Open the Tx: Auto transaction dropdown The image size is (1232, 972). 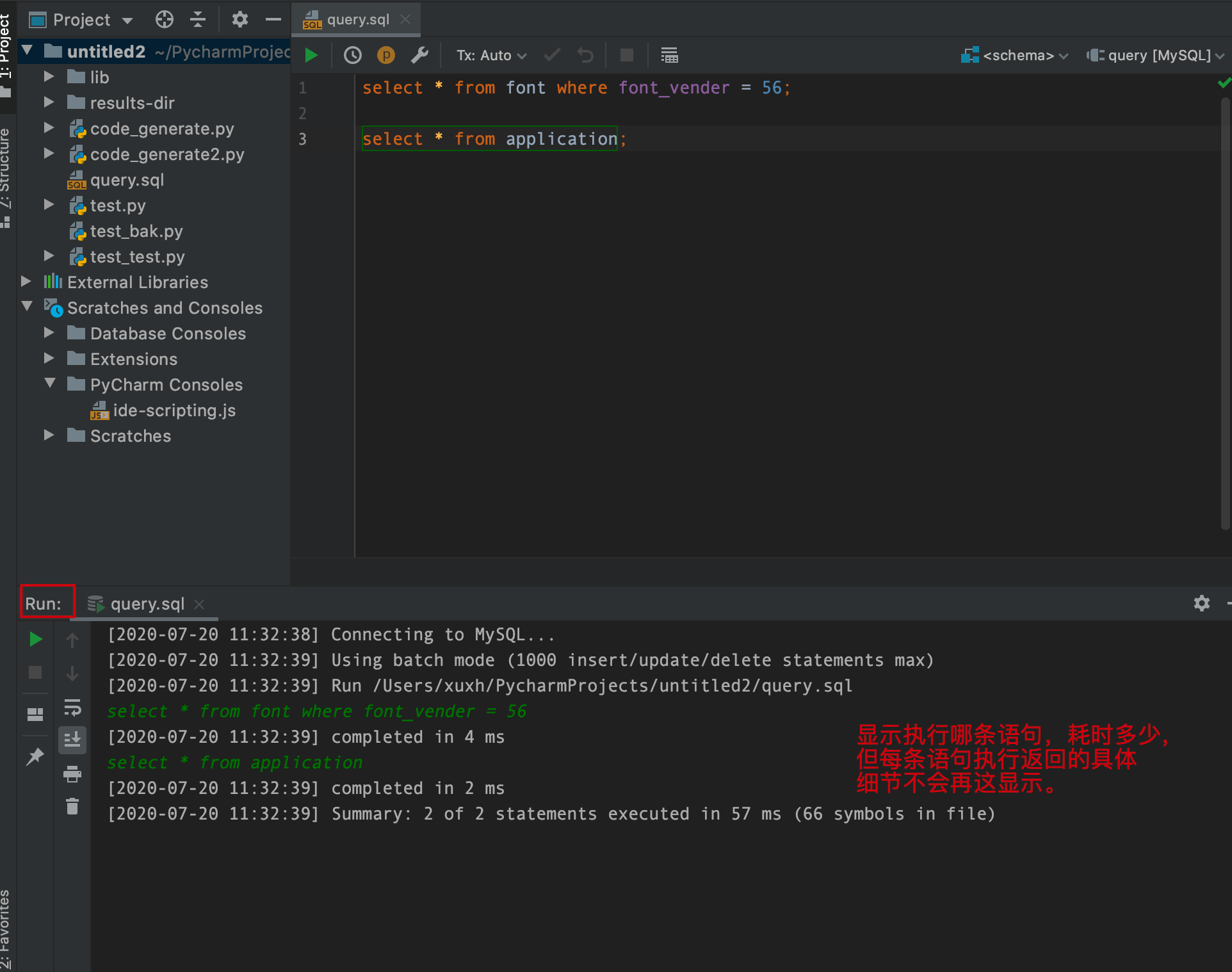pos(491,56)
